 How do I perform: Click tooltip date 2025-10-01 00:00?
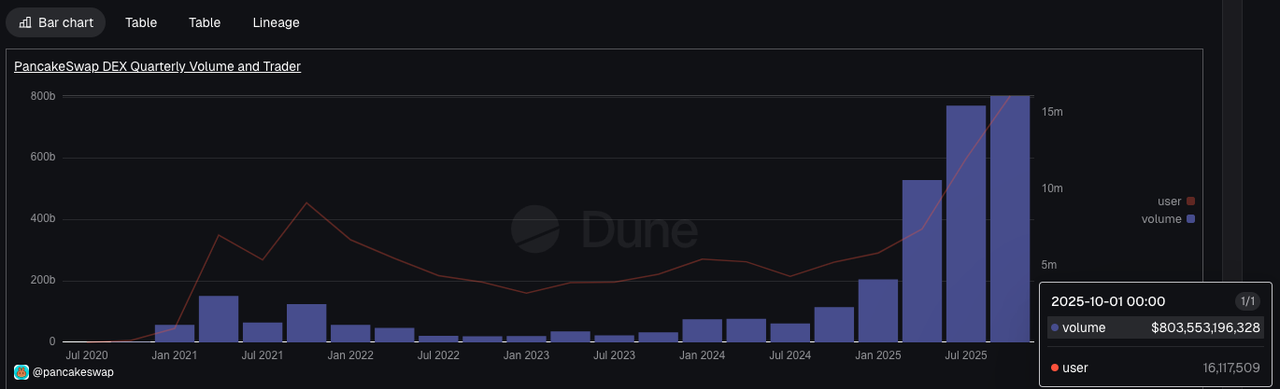[1108, 301]
